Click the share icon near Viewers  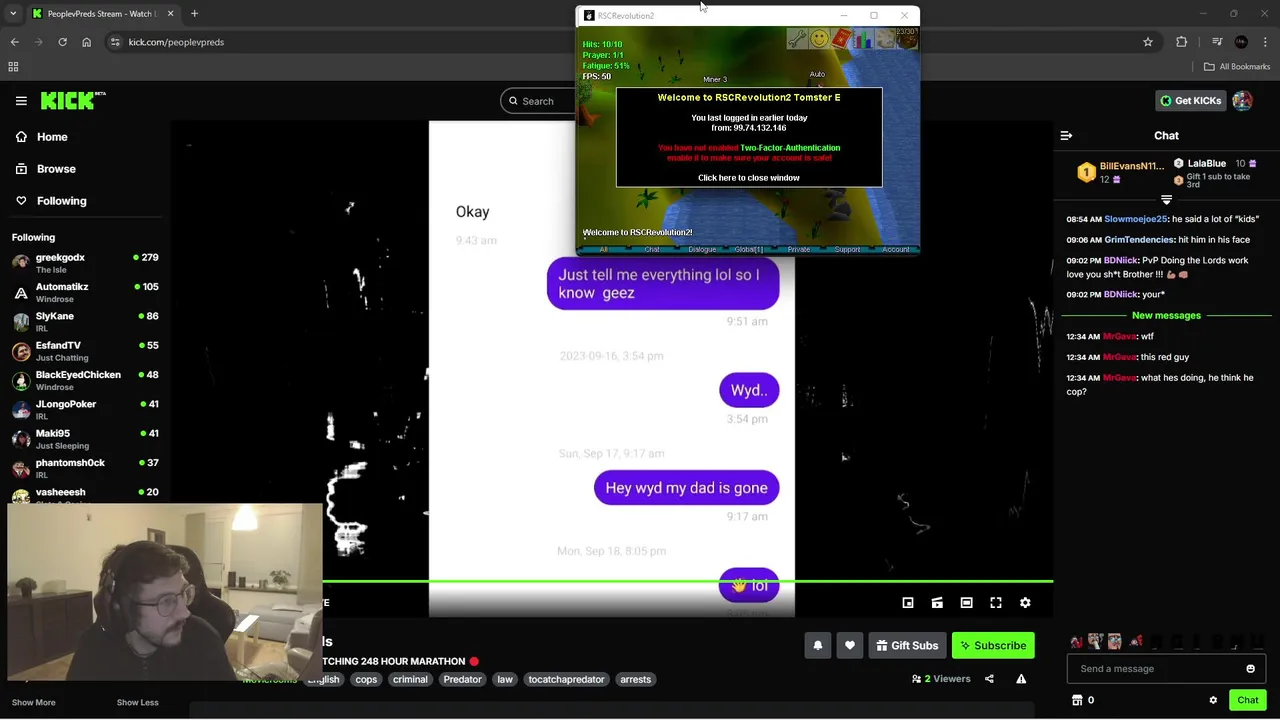click(989, 679)
